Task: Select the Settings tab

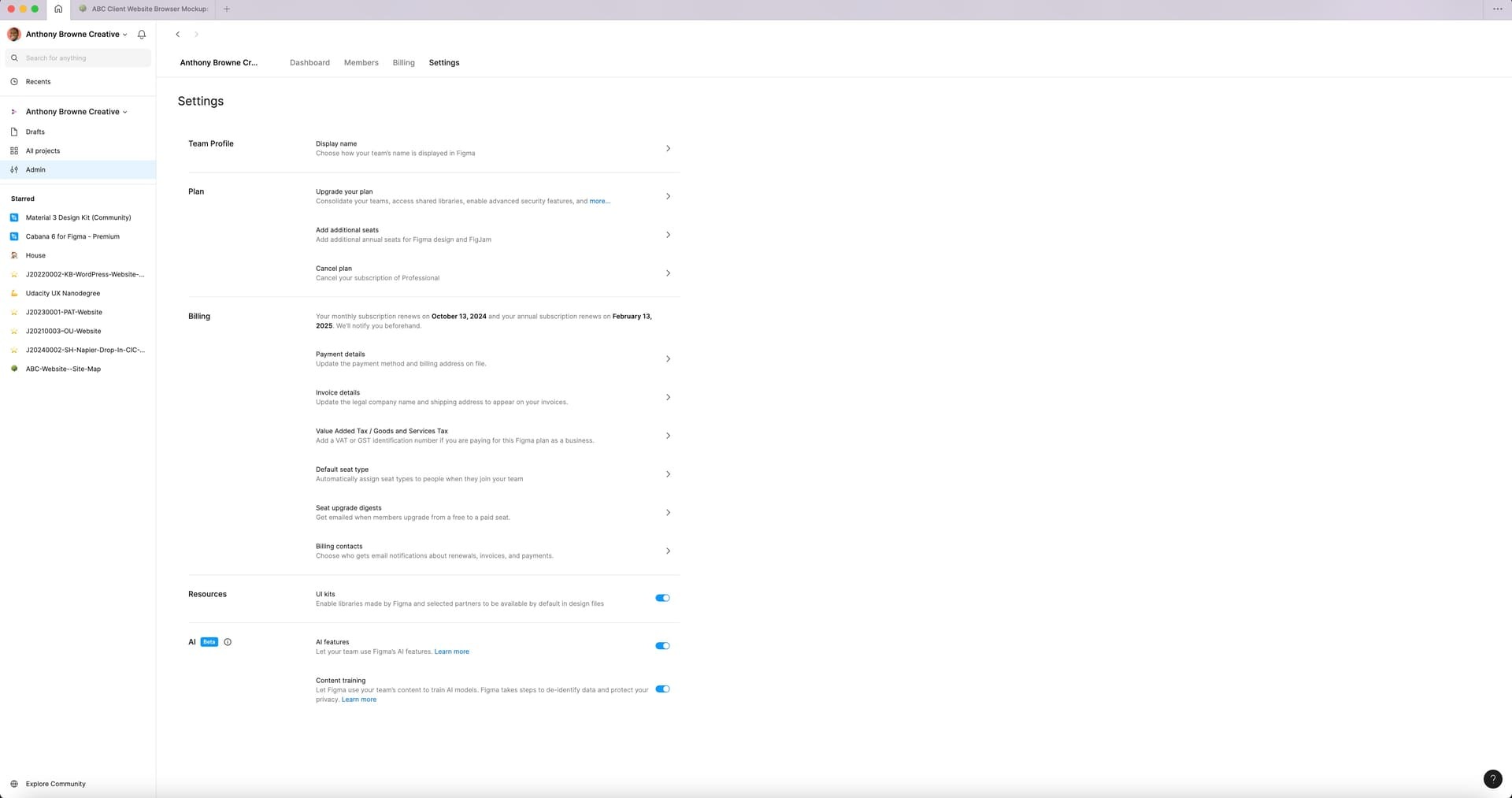Action: (444, 63)
